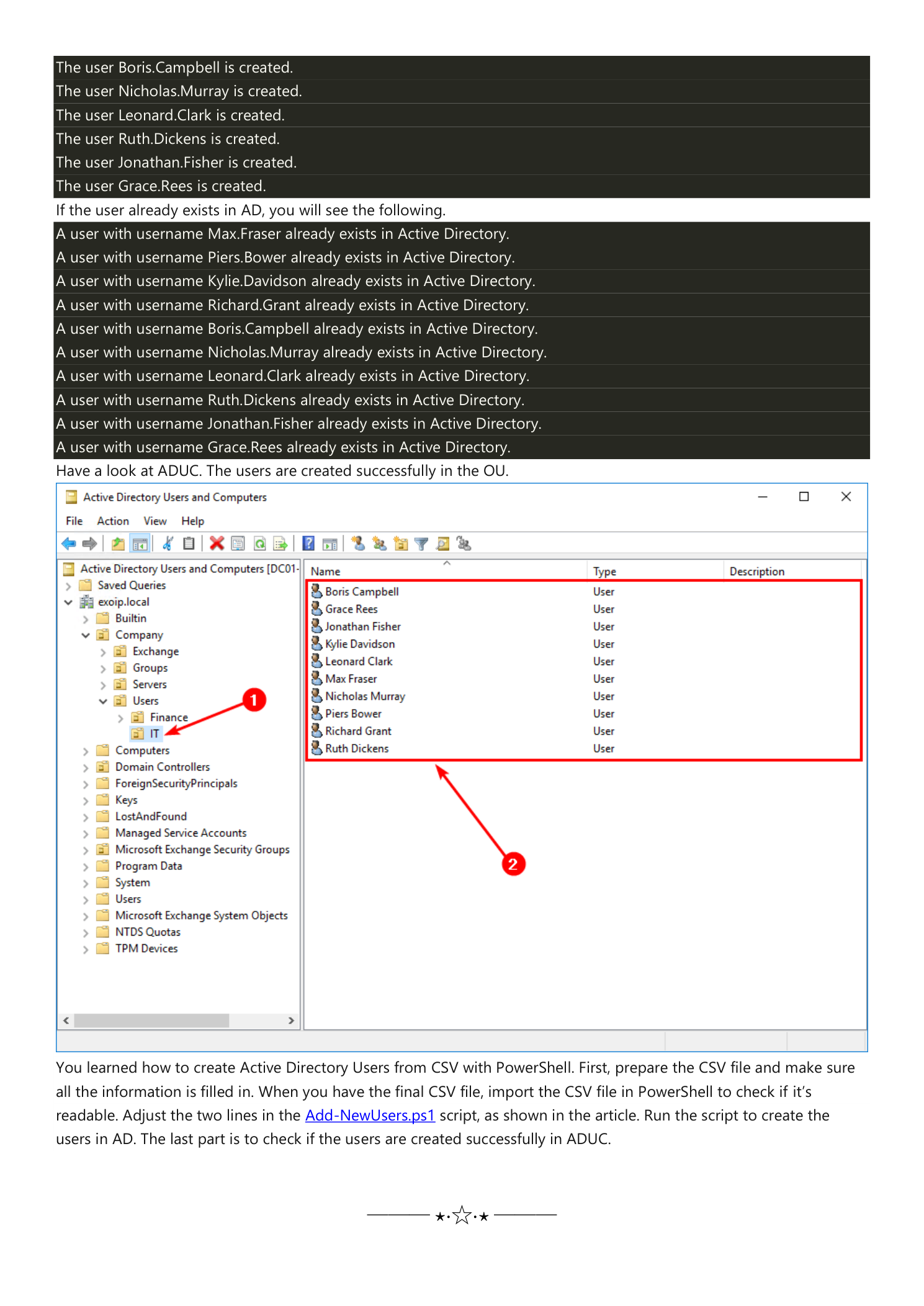Click the Find objects magnifier icon
This screenshot has height=1306, width=924.
click(442, 544)
